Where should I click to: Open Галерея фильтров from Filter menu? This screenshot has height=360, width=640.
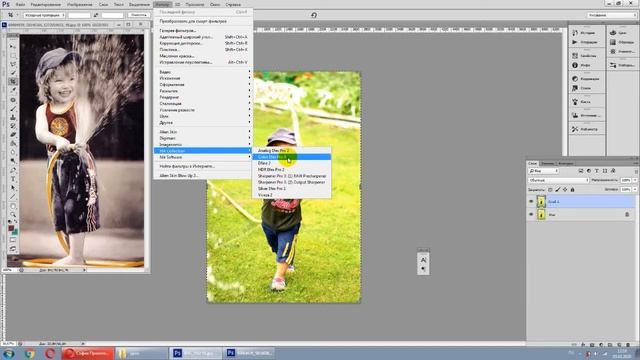pos(203,31)
